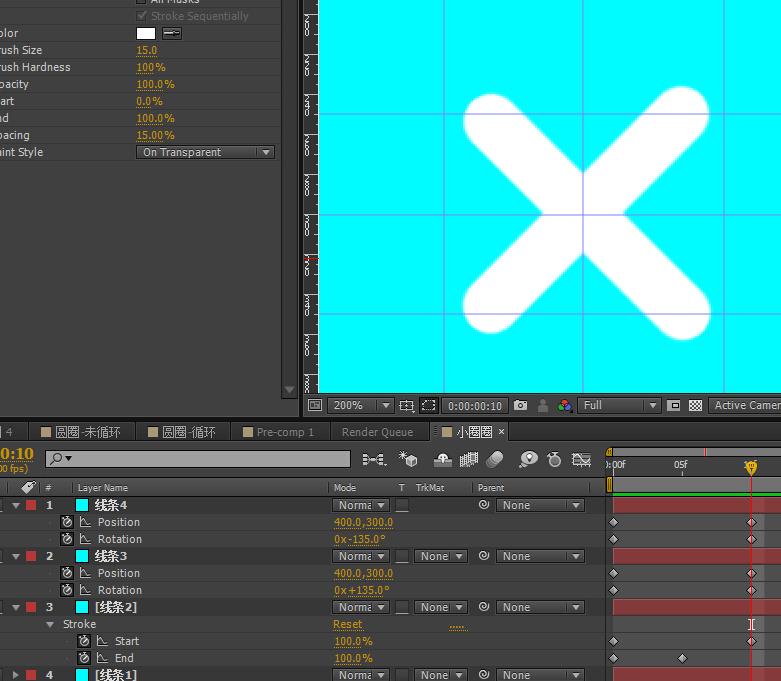
Task: Click the Always Preview This View icon
Action: 315,405
